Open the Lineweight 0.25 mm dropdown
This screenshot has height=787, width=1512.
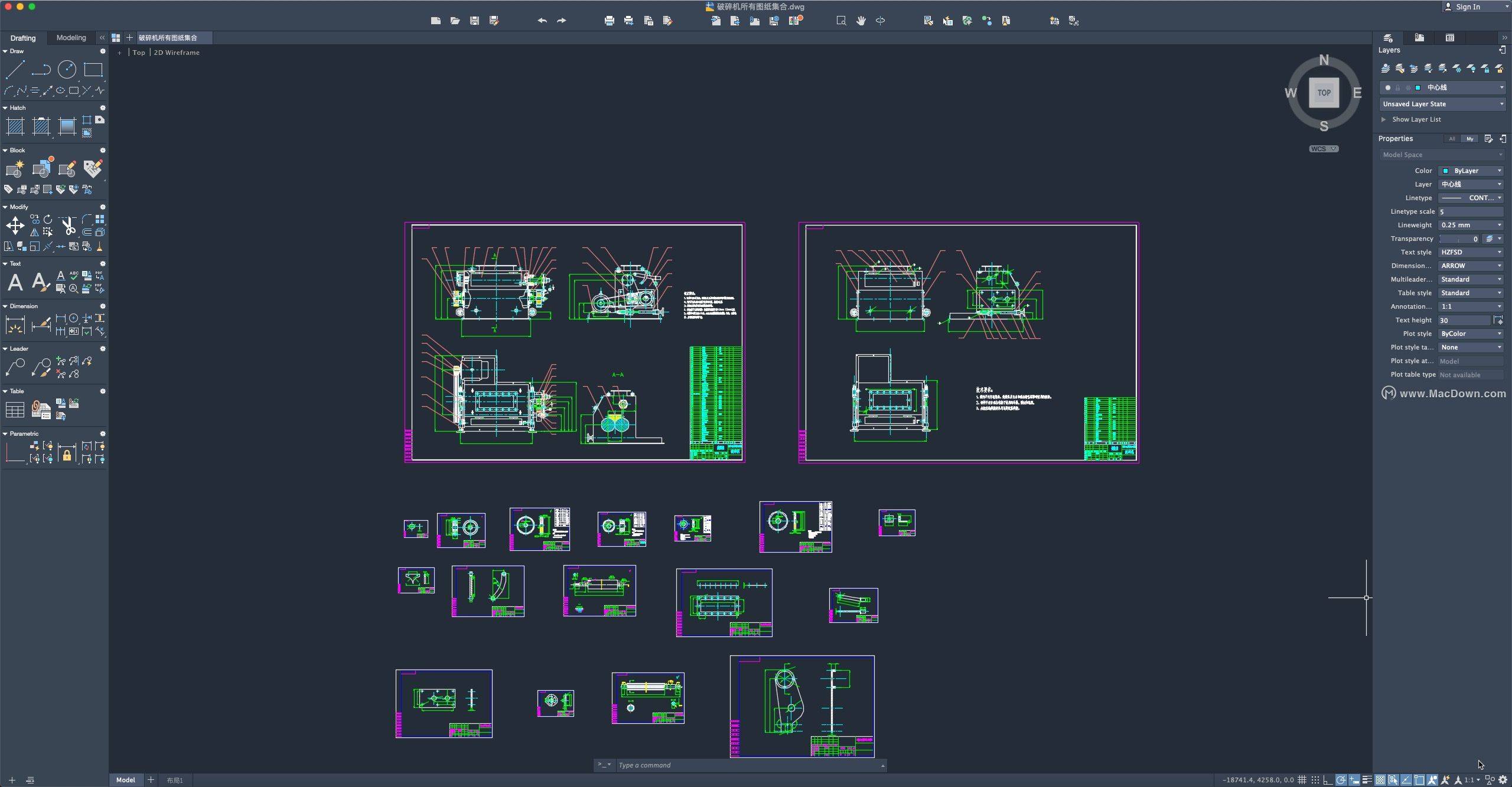[1470, 225]
